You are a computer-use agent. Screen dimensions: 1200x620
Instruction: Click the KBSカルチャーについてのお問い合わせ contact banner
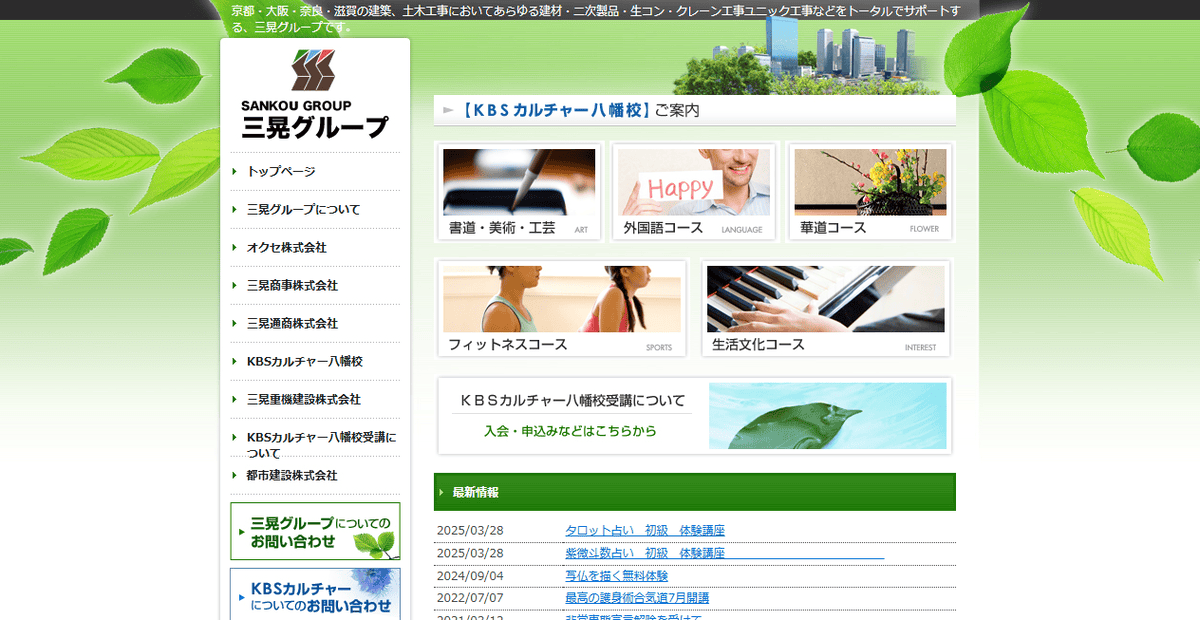point(314,595)
